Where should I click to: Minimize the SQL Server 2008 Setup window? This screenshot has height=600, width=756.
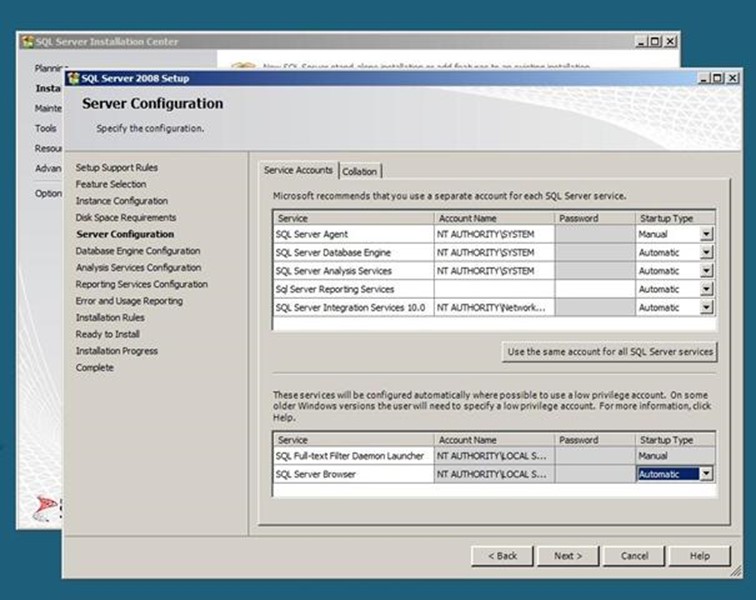[704, 78]
